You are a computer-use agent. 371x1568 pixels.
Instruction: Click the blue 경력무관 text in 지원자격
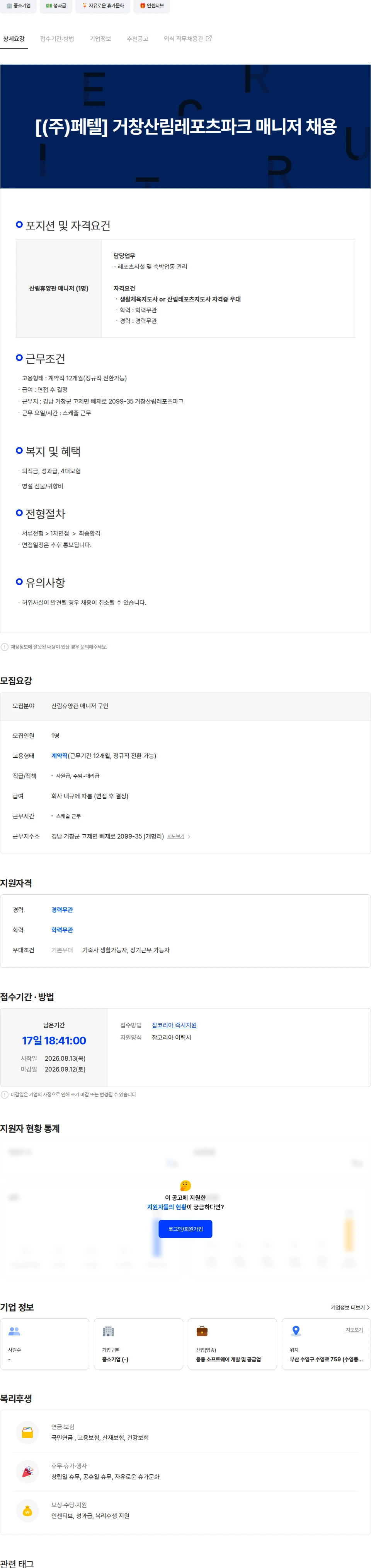[62, 910]
